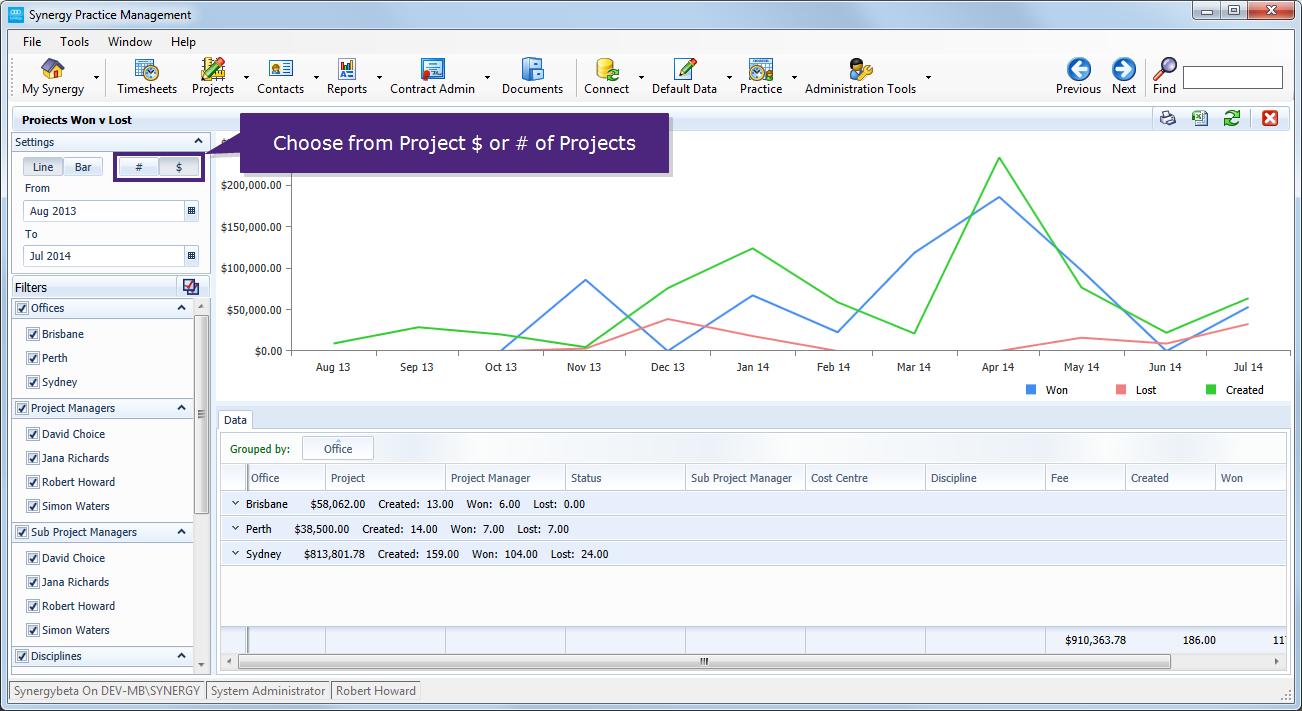This screenshot has width=1302, height=711.
Task: Export the chart data to Excel
Action: coord(1199,118)
